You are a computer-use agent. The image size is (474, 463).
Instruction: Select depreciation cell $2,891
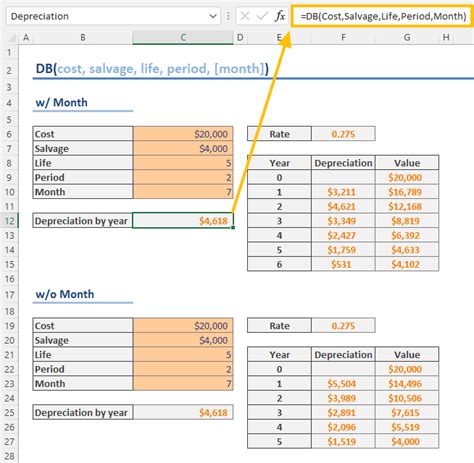[343, 413]
